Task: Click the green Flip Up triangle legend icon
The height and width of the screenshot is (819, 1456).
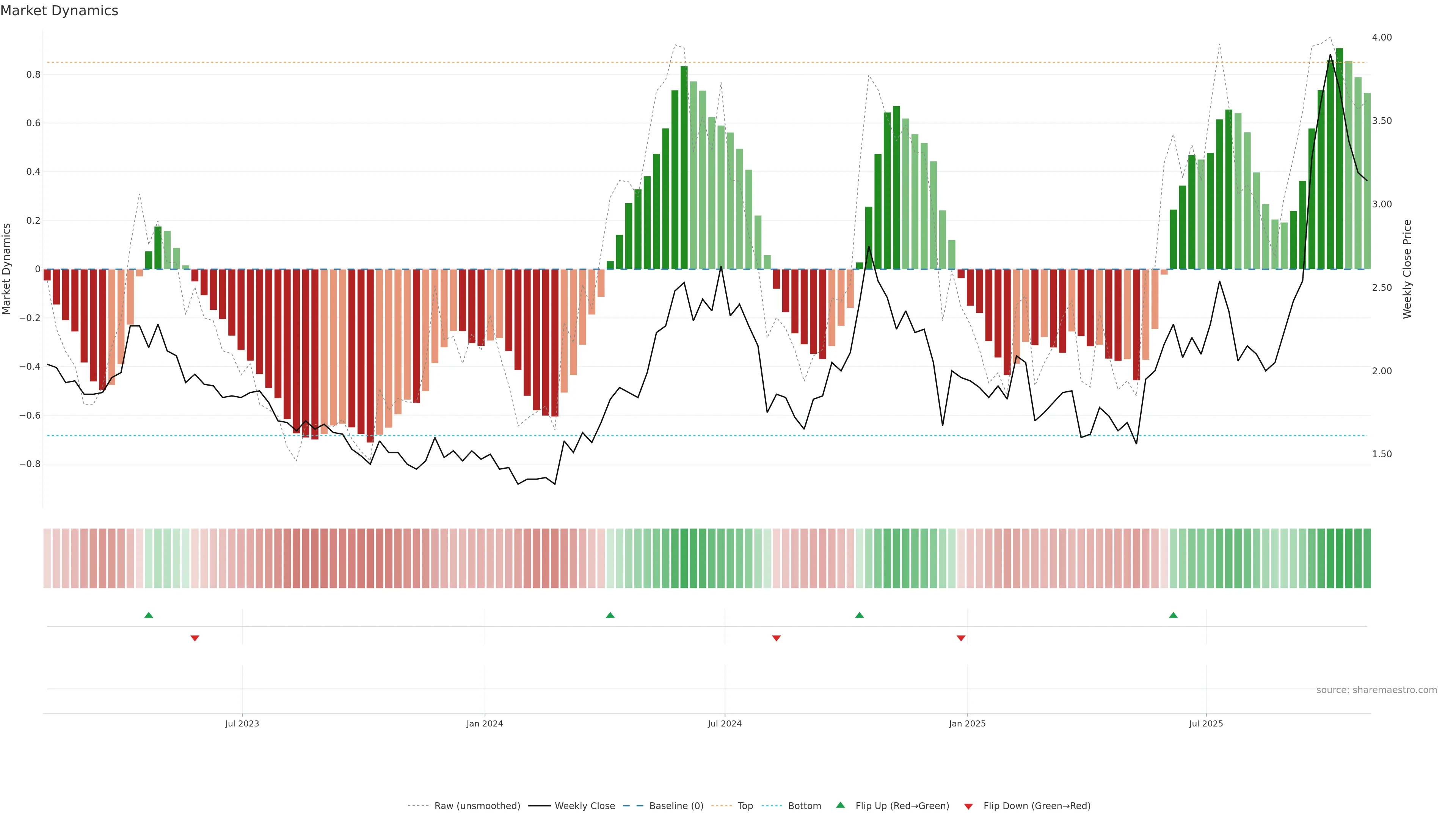Action: [841, 805]
